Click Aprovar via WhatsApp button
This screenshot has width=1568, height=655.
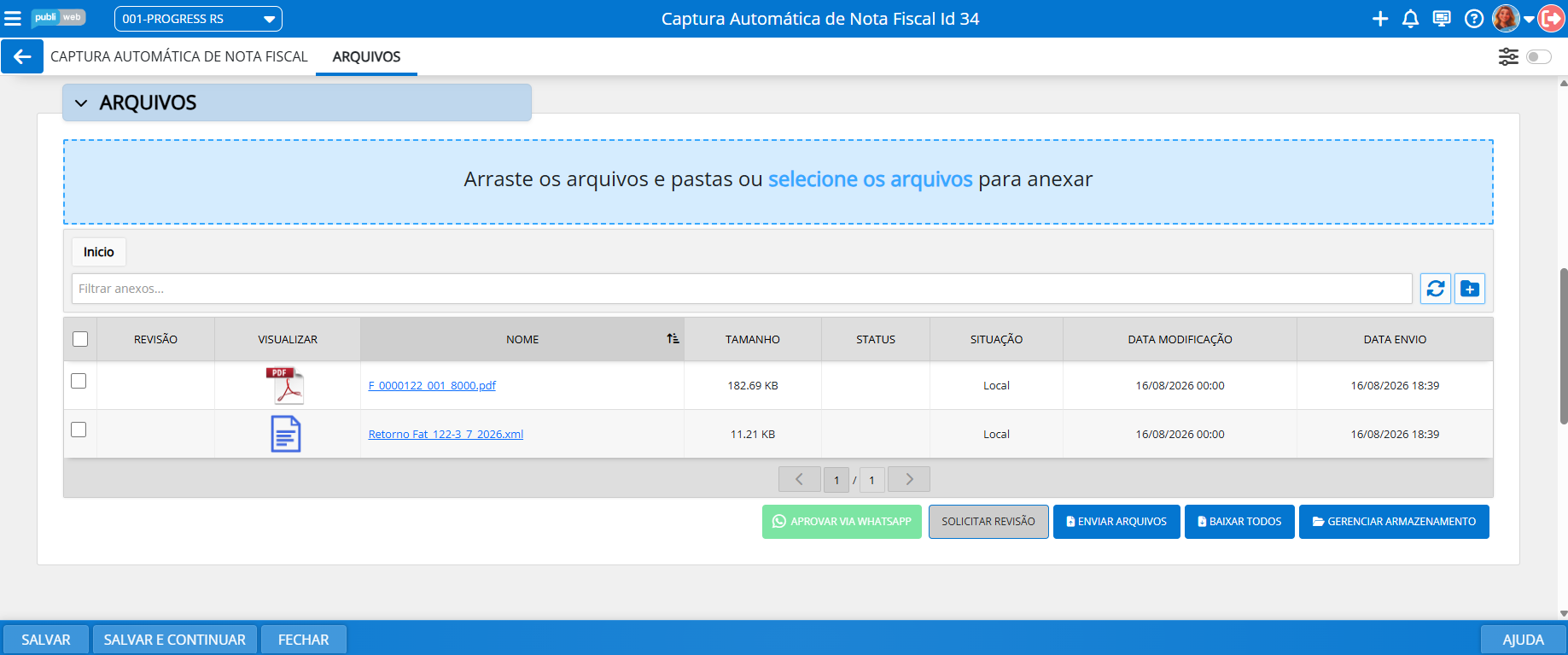click(842, 522)
